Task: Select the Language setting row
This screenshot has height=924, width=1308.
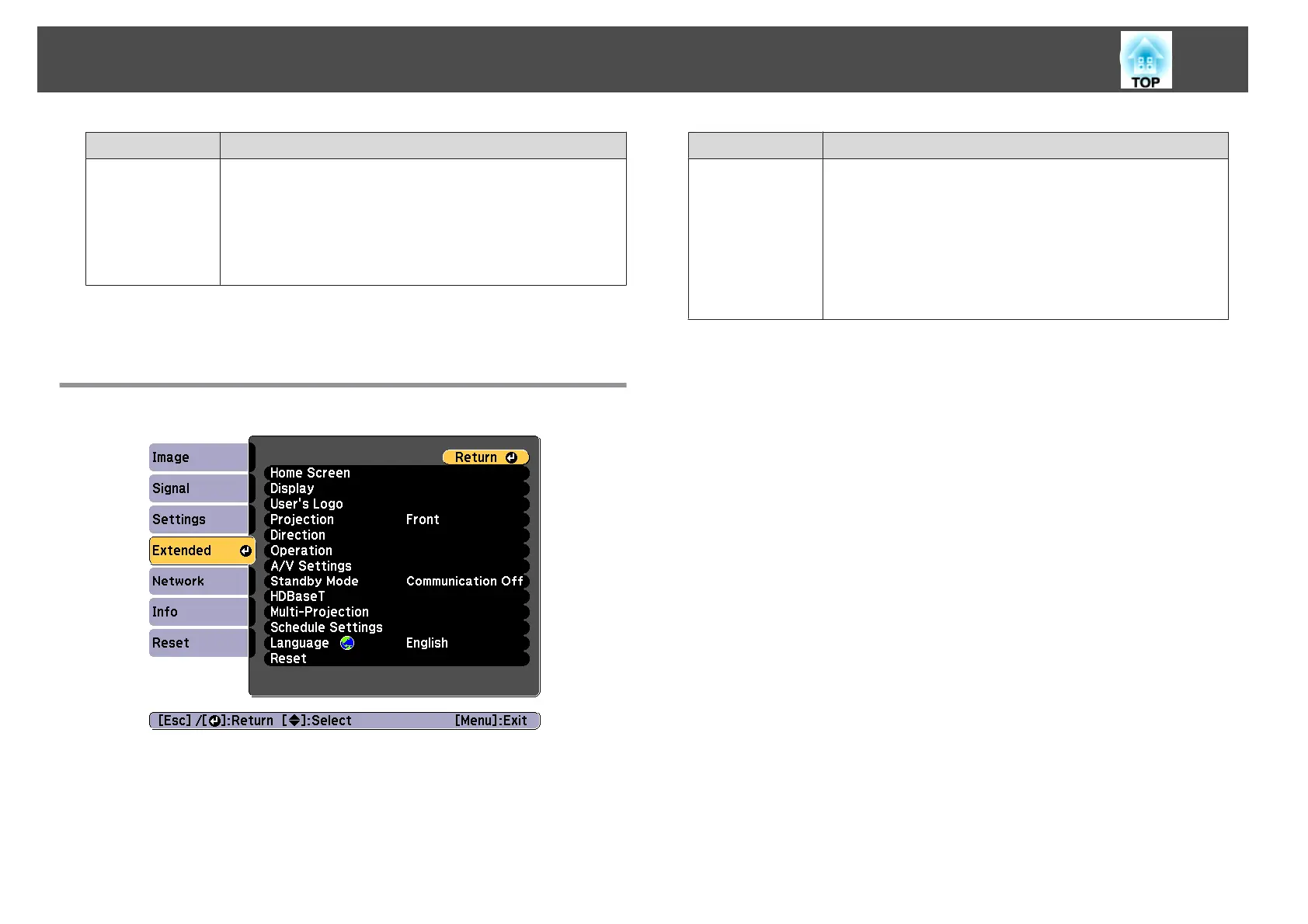Action: pos(397,643)
